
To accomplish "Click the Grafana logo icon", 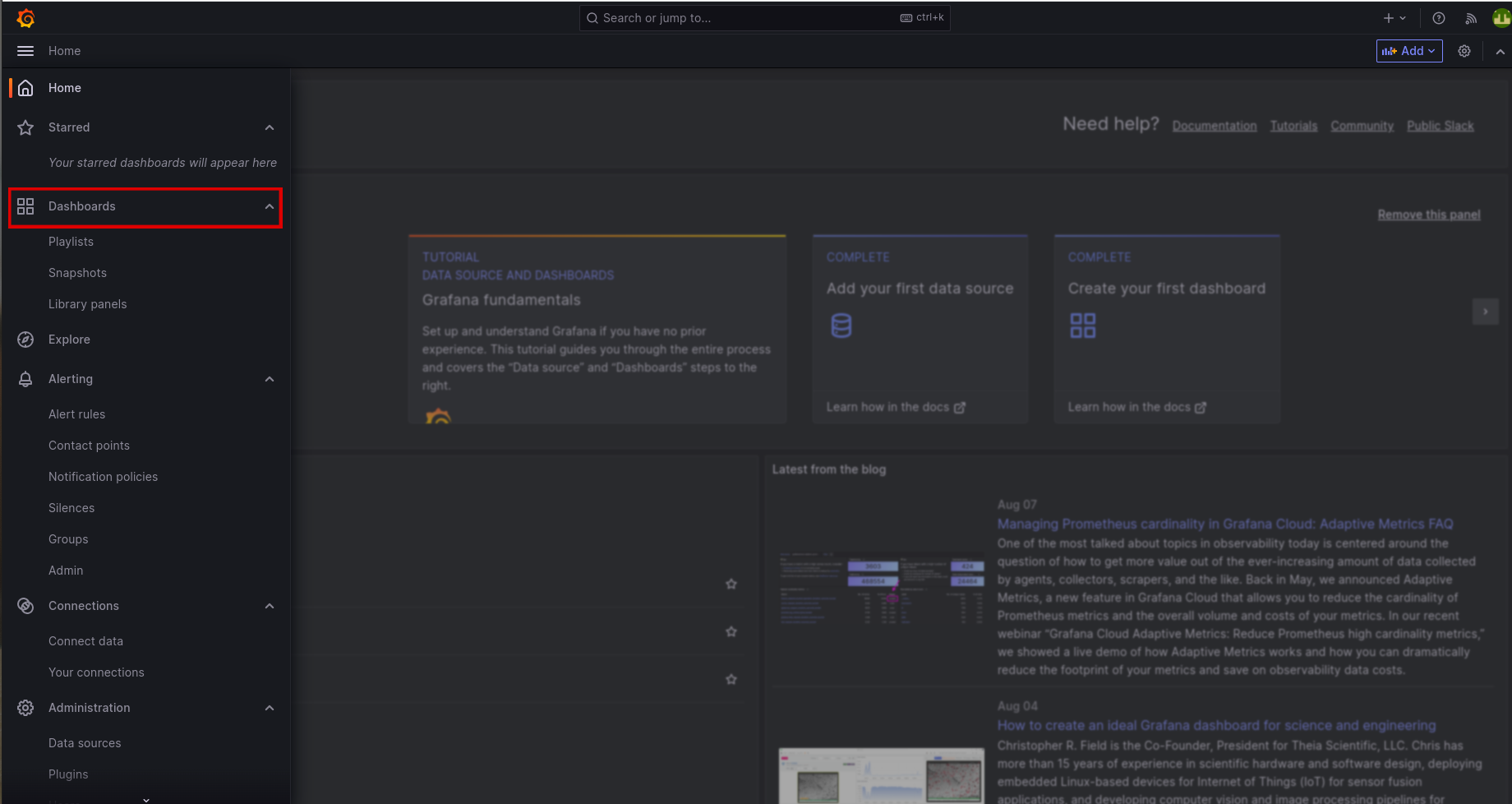I will 25,18.
